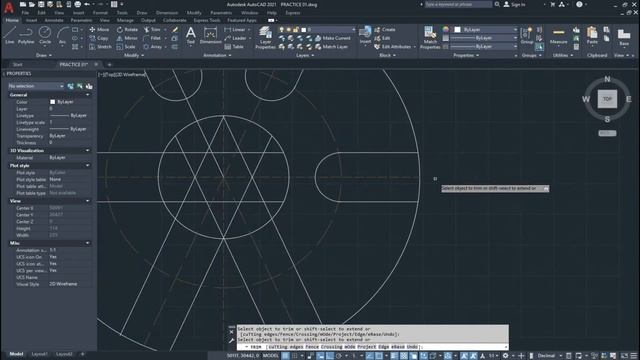Collapse the View properties section
The image size is (640, 360).
click(x=87, y=201)
